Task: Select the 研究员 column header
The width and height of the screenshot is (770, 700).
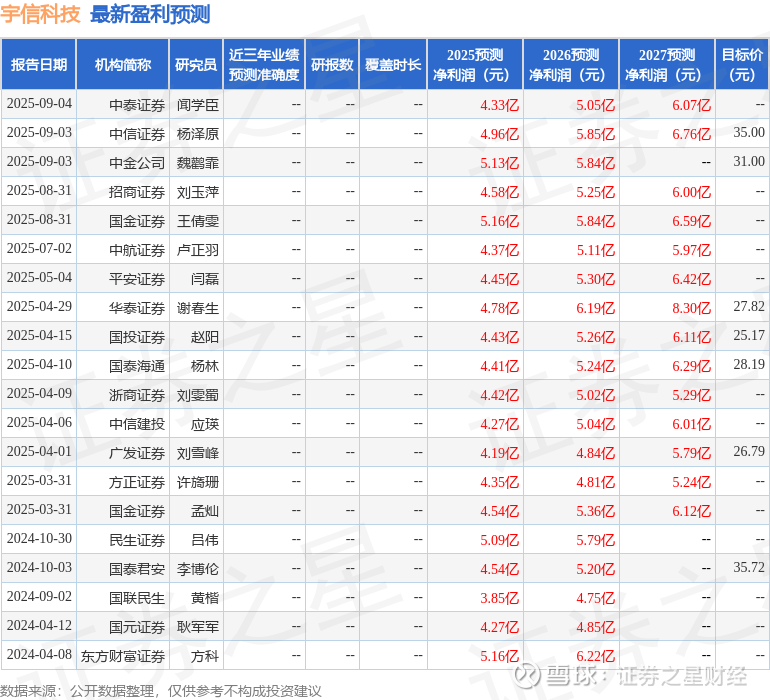Action: [x=196, y=64]
